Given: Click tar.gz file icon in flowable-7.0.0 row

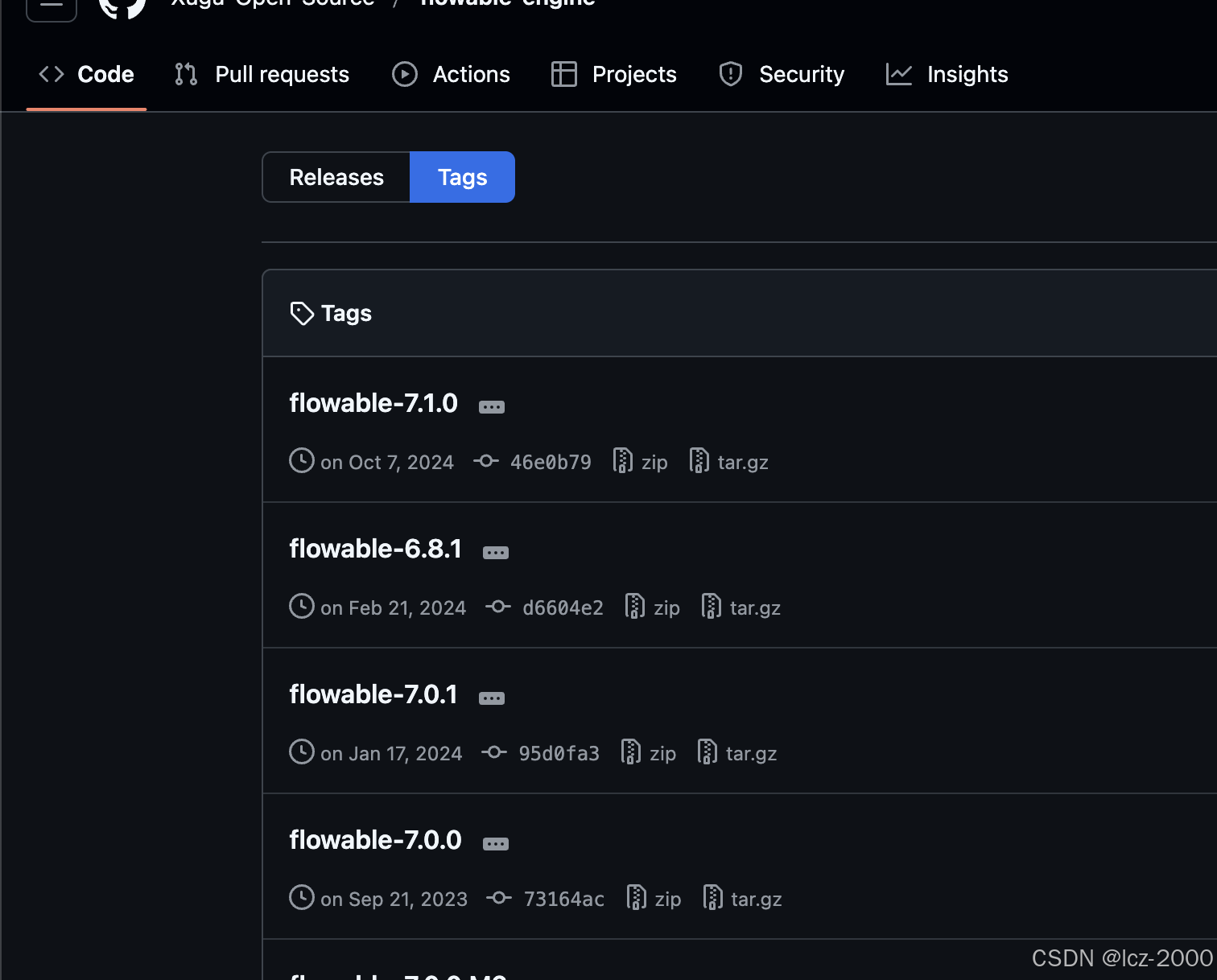Looking at the screenshot, I should tap(713, 897).
